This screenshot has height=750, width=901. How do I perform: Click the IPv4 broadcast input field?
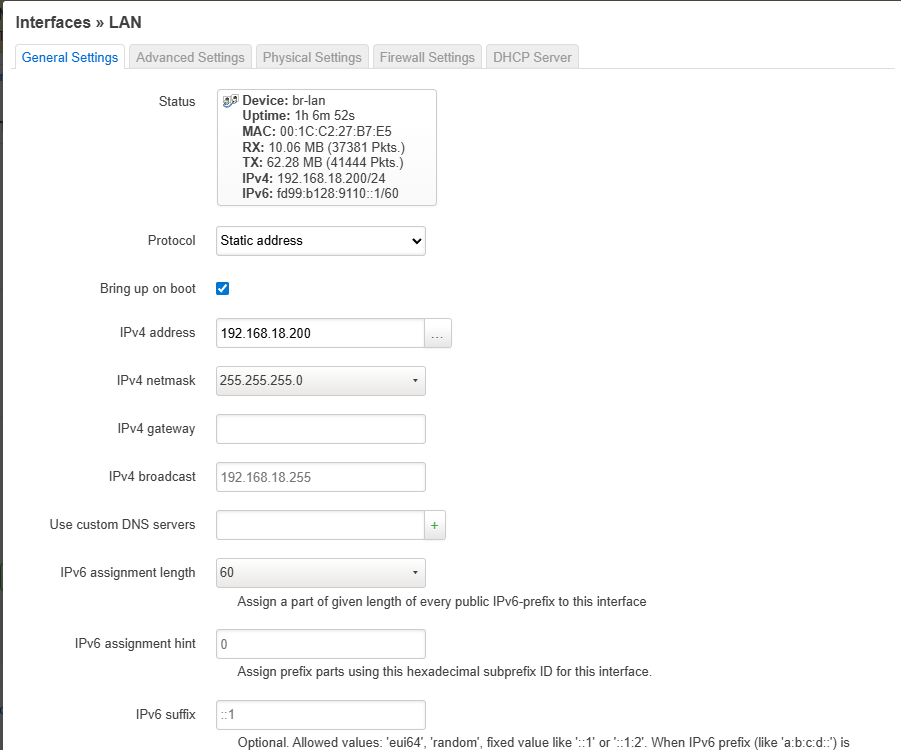pos(320,477)
